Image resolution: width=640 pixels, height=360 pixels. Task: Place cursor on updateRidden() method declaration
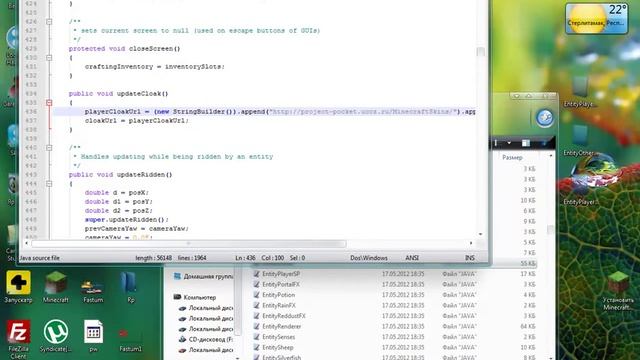pos(120,175)
